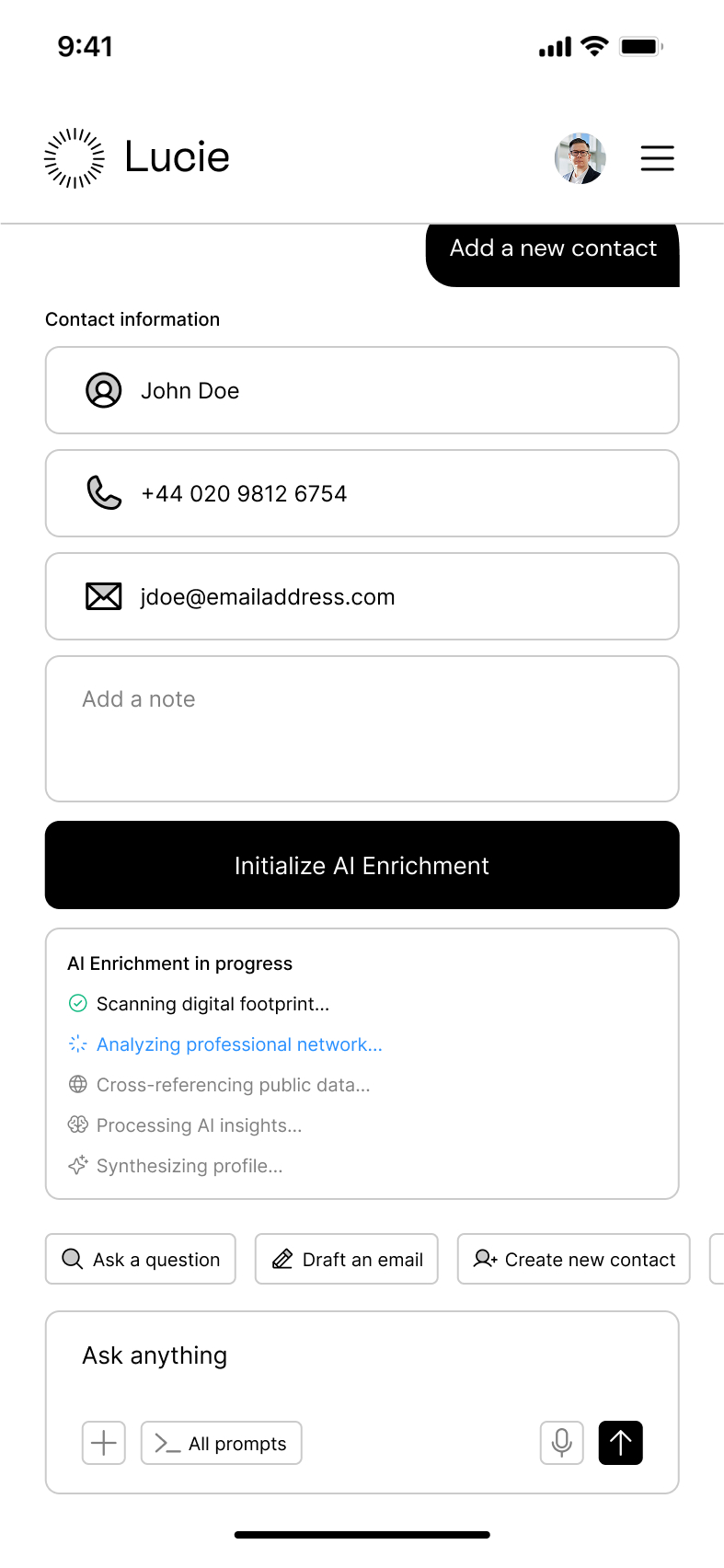Click the phone icon in number field

pos(104,493)
